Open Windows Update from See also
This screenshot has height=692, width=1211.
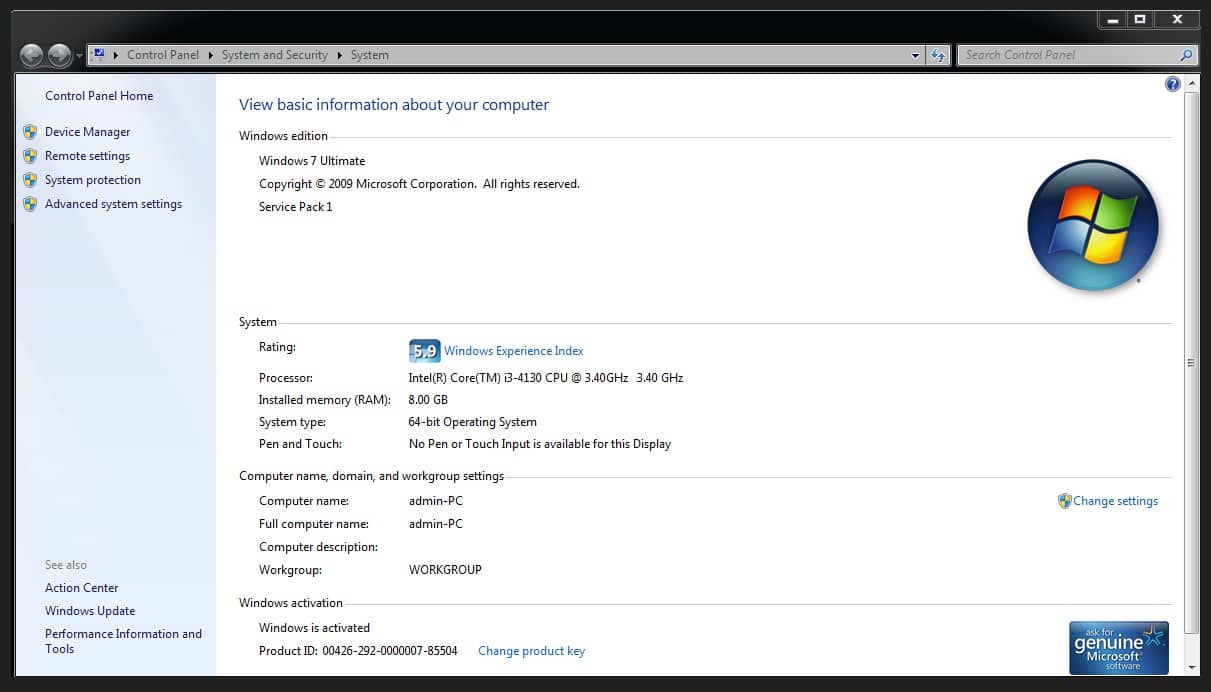click(90, 611)
